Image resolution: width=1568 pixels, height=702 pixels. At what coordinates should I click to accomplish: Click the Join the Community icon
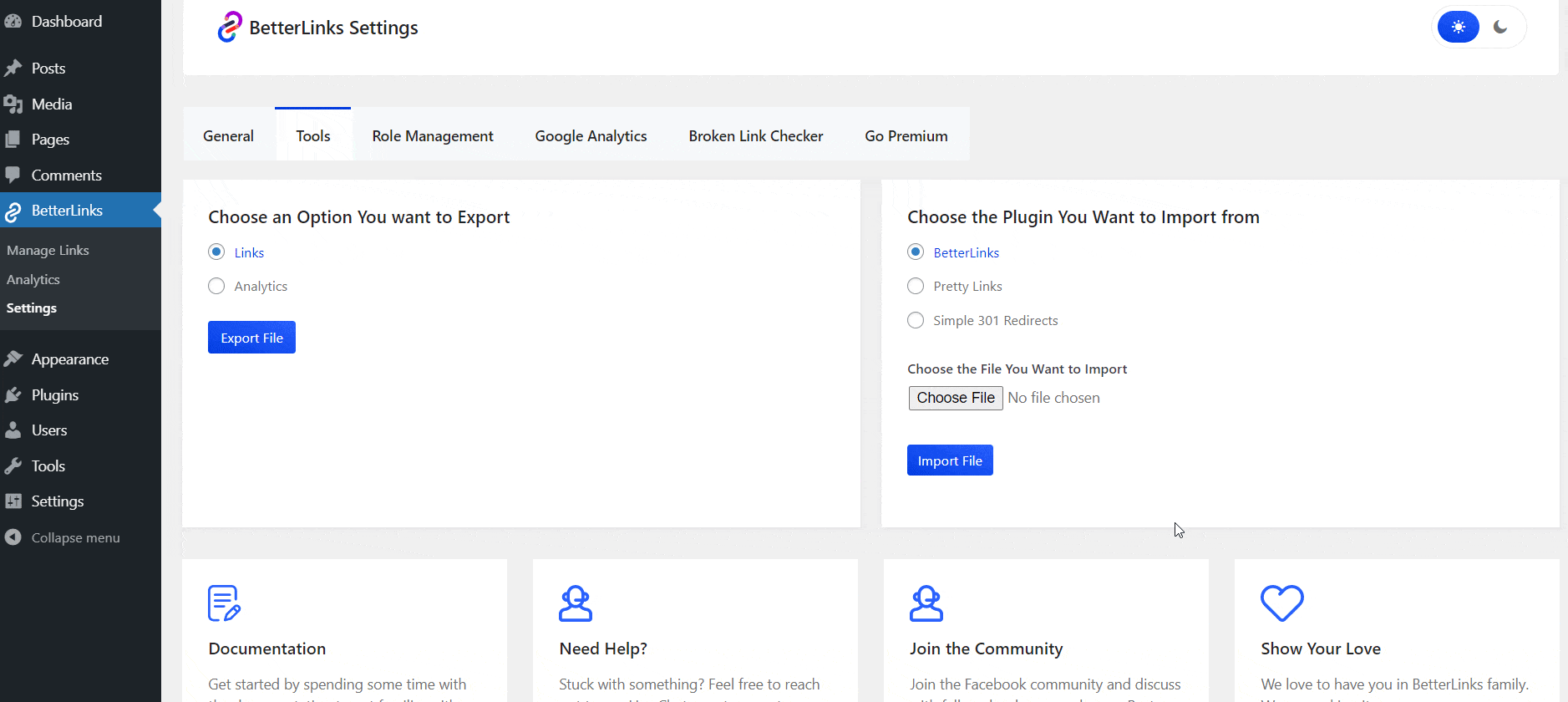pyautogui.click(x=926, y=603)
